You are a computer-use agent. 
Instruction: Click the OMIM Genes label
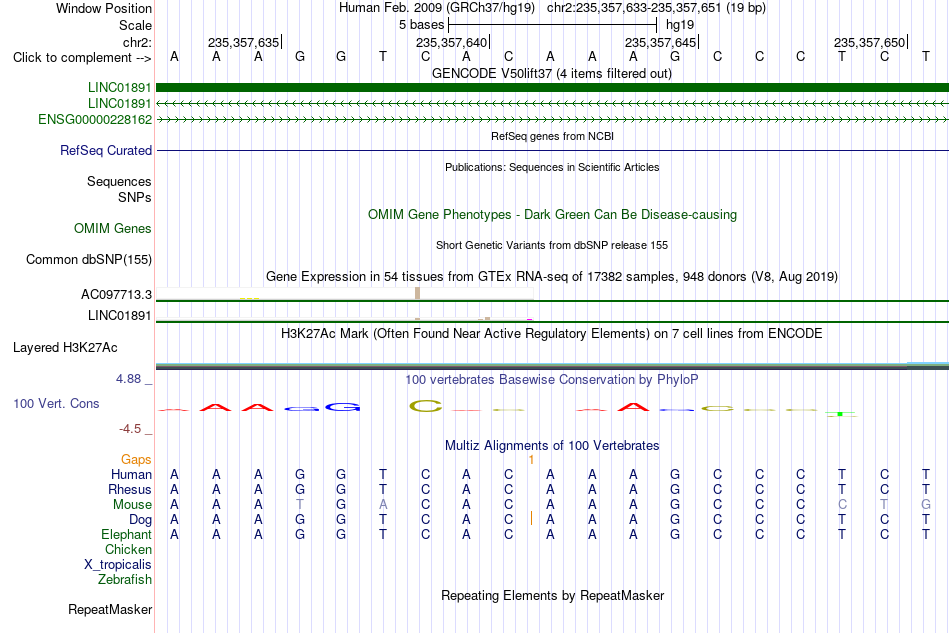[x=112, y=228]
